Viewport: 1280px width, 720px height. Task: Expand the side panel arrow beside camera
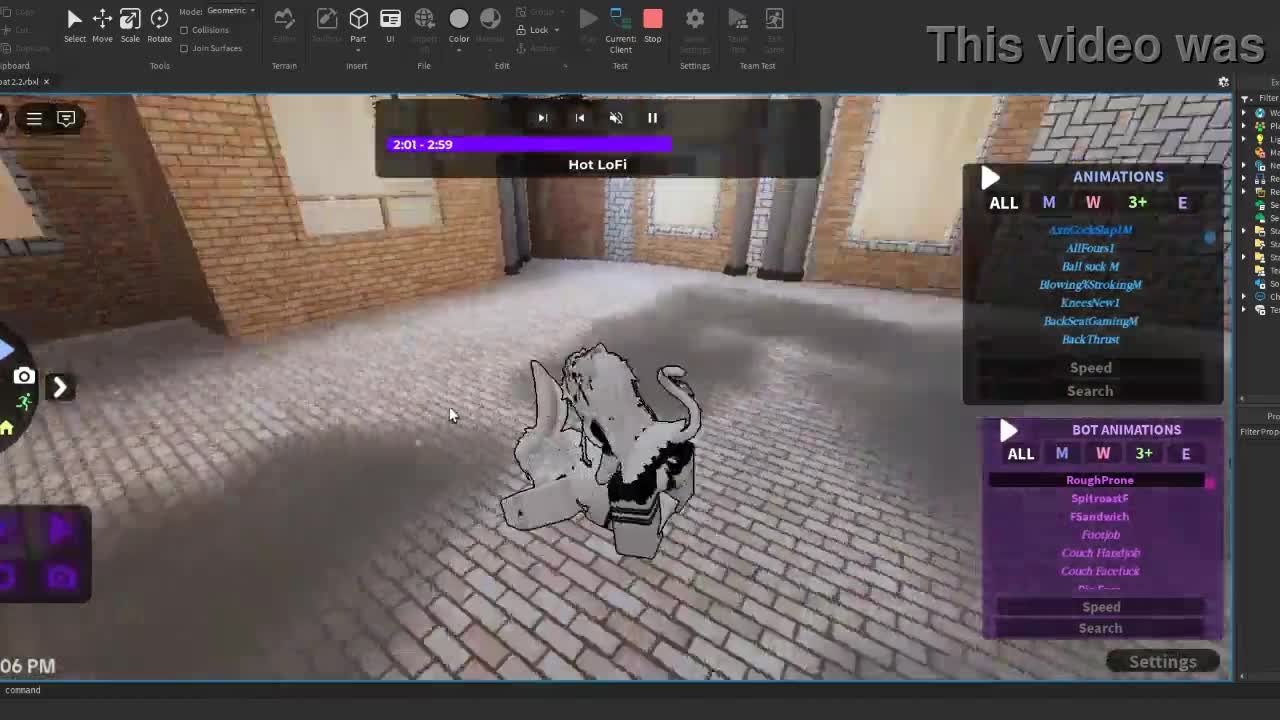(x=59, y=388)
